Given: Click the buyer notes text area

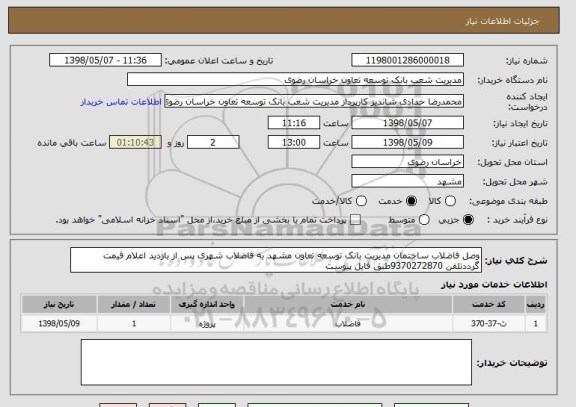Looking at the screenshot, I should [276, 362].
